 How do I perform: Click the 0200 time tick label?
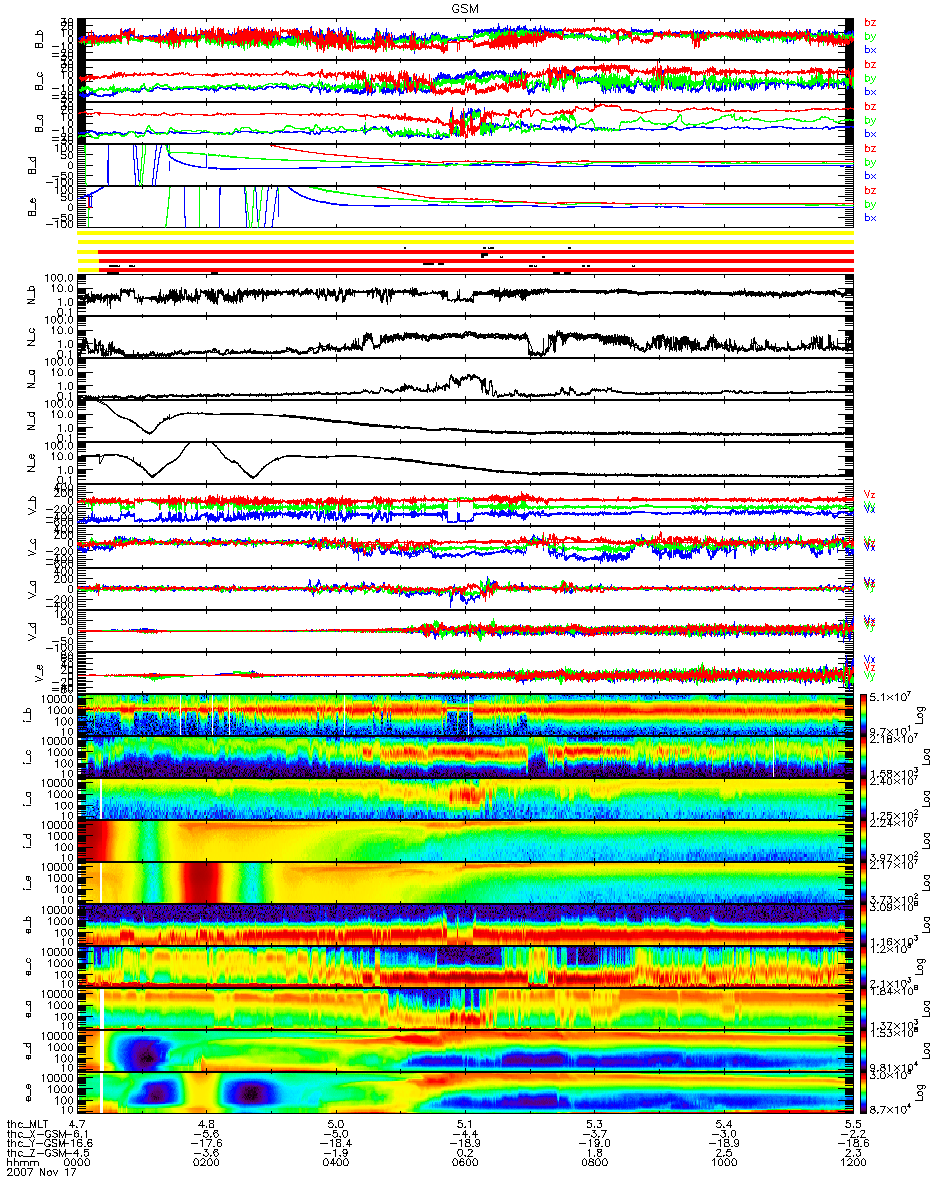205,1163
